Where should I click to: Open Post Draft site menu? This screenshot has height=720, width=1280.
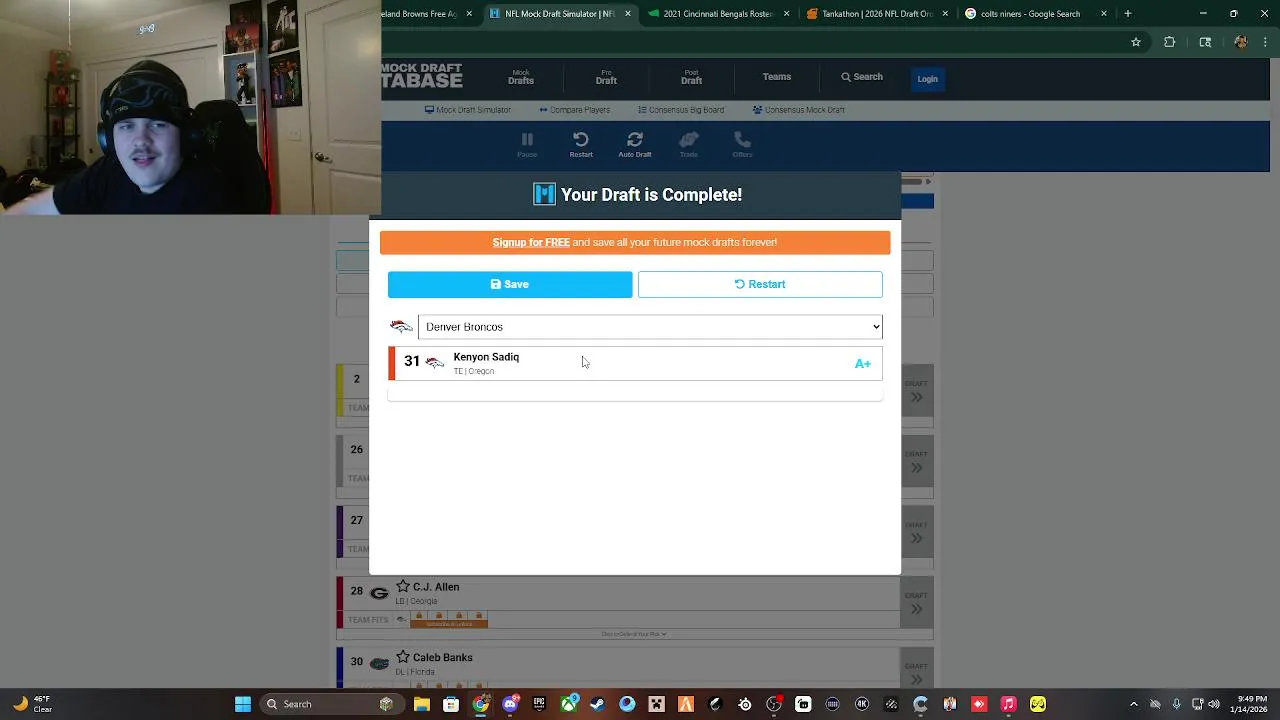point(691,77)
